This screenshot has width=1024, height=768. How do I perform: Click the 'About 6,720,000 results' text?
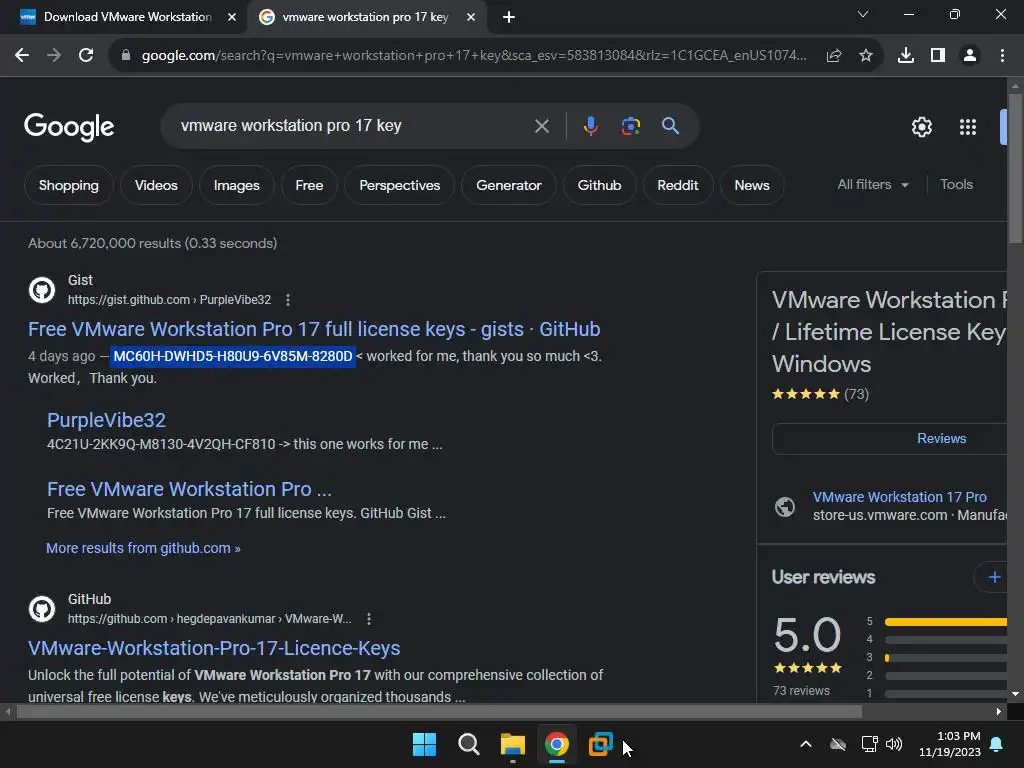pos(153,243)
